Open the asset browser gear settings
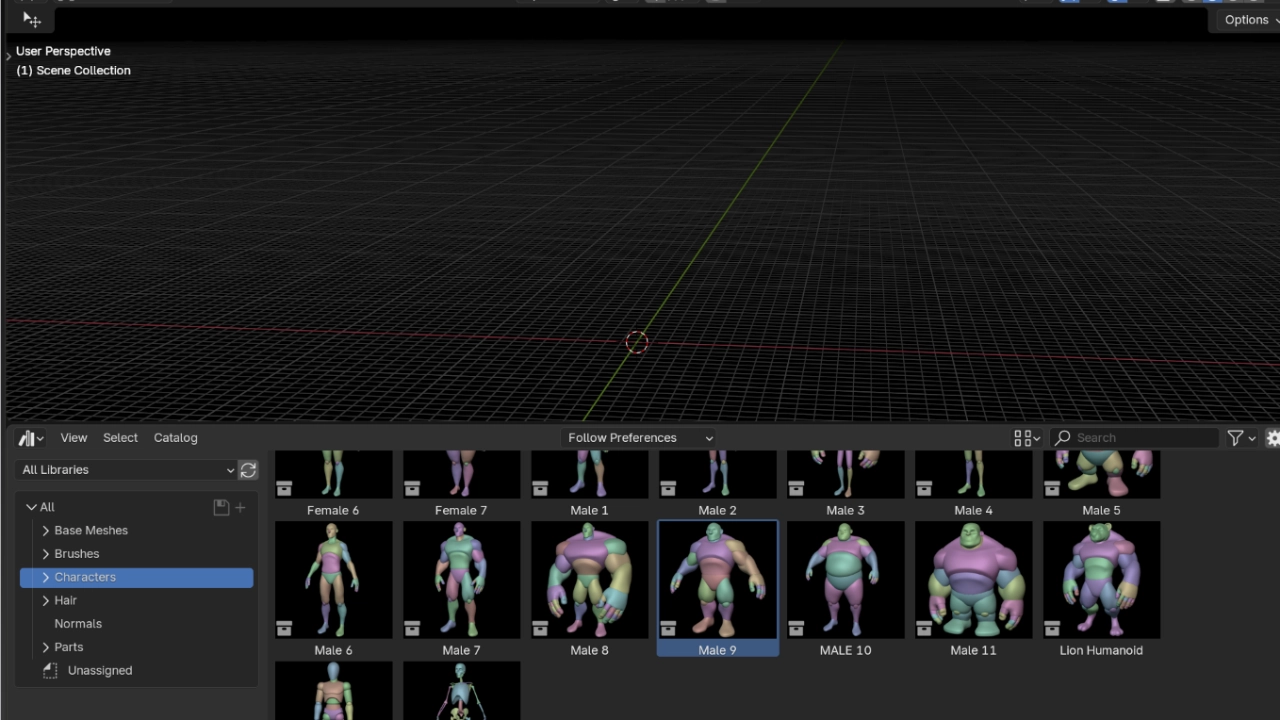The image size is (1280, 720). [1273, 438]
